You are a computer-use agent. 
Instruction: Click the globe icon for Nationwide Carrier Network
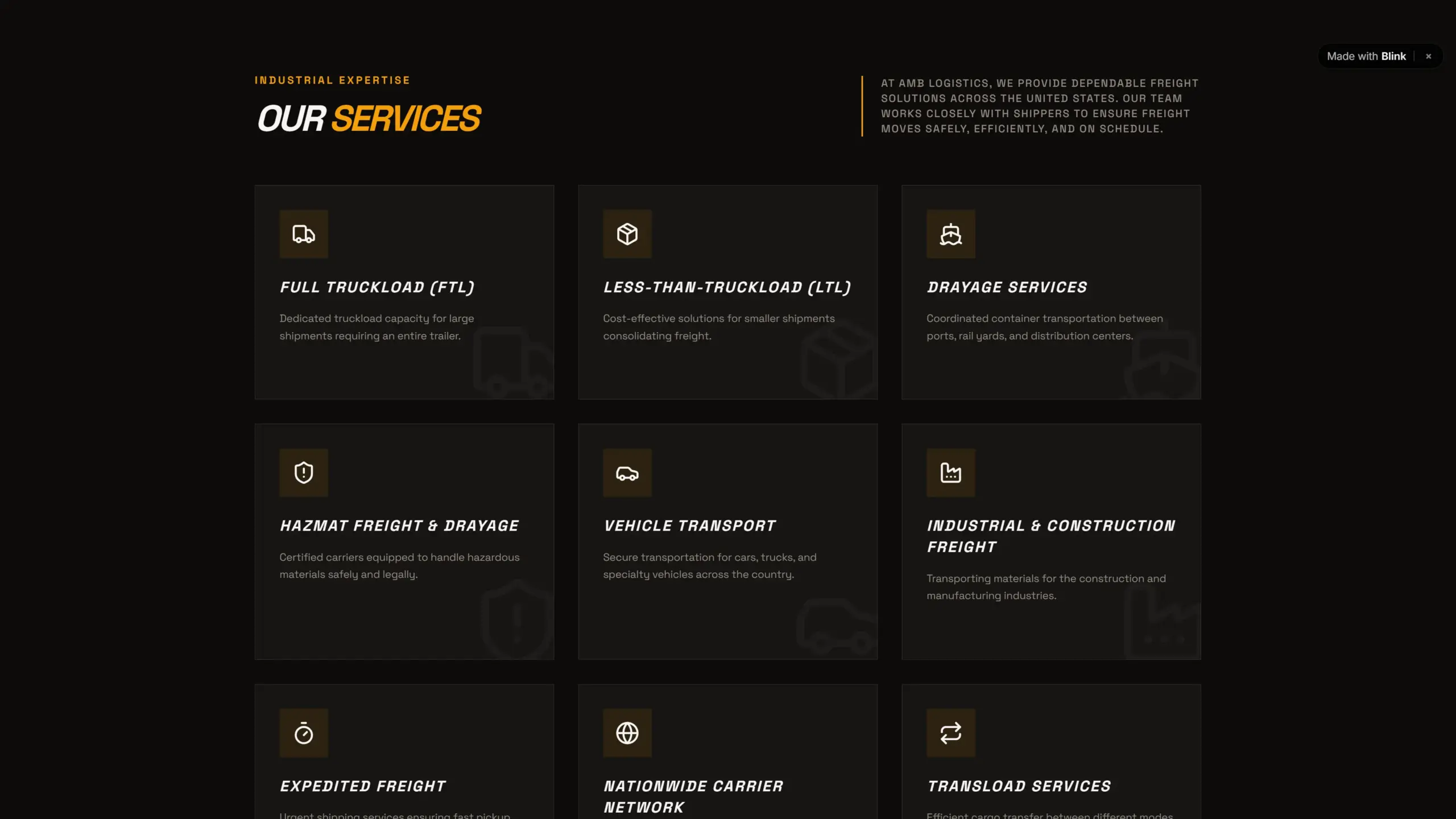pyautogui.click(x=627, y=733)
